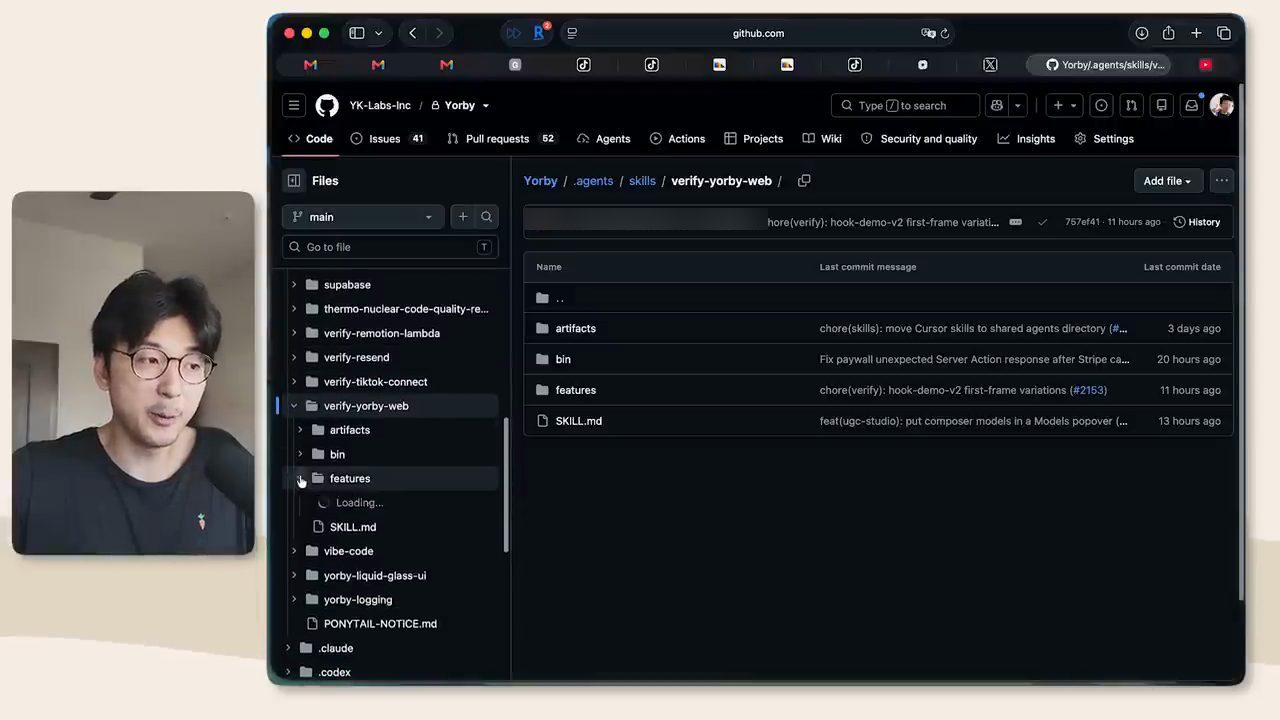The height and width of the screenshot is (720, 1280).
Task: Open the features folder in file list
Action: point(576,390)
